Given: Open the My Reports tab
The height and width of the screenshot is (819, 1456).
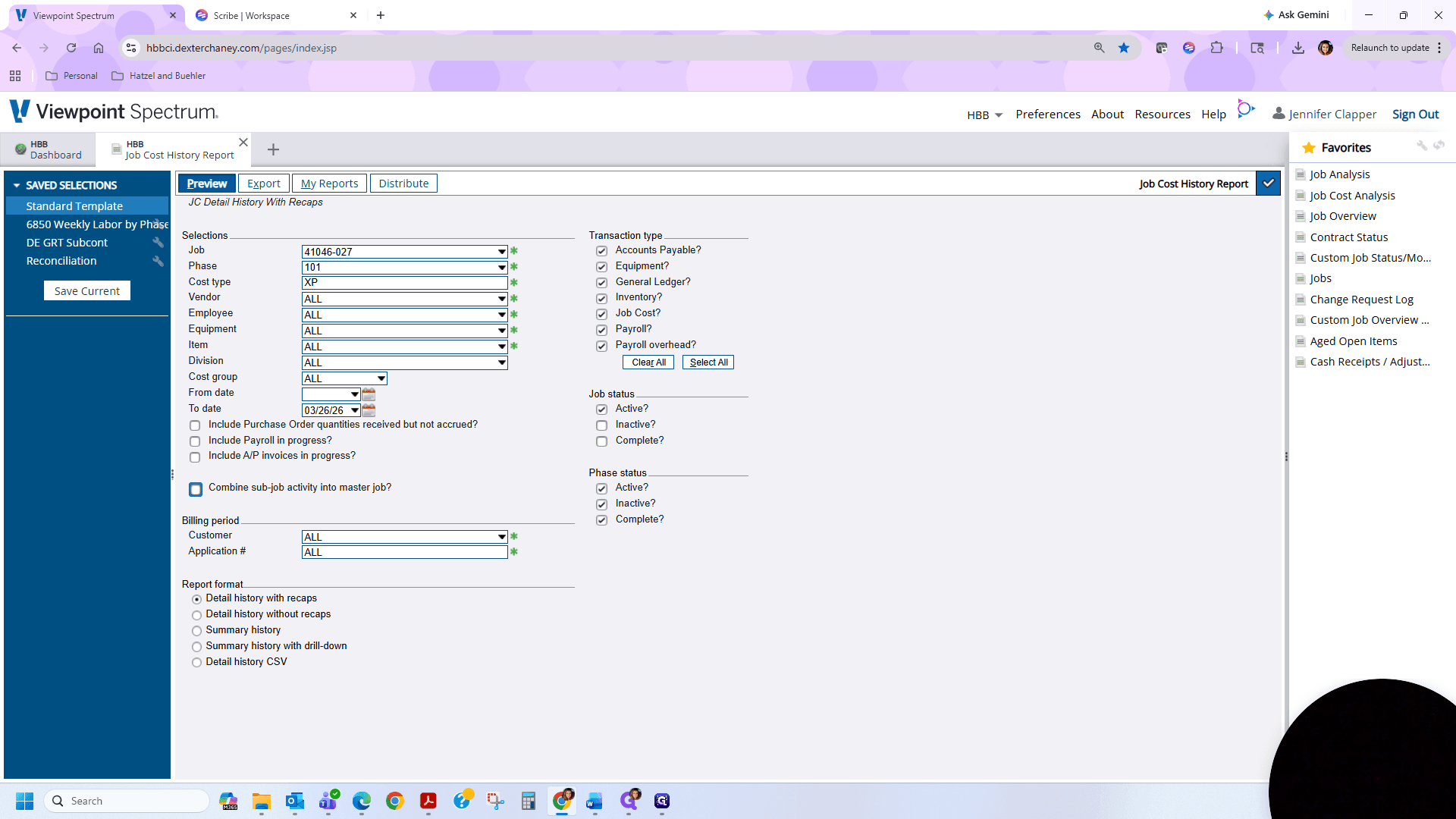Looking at the screenshot, I should coord(329,184).
